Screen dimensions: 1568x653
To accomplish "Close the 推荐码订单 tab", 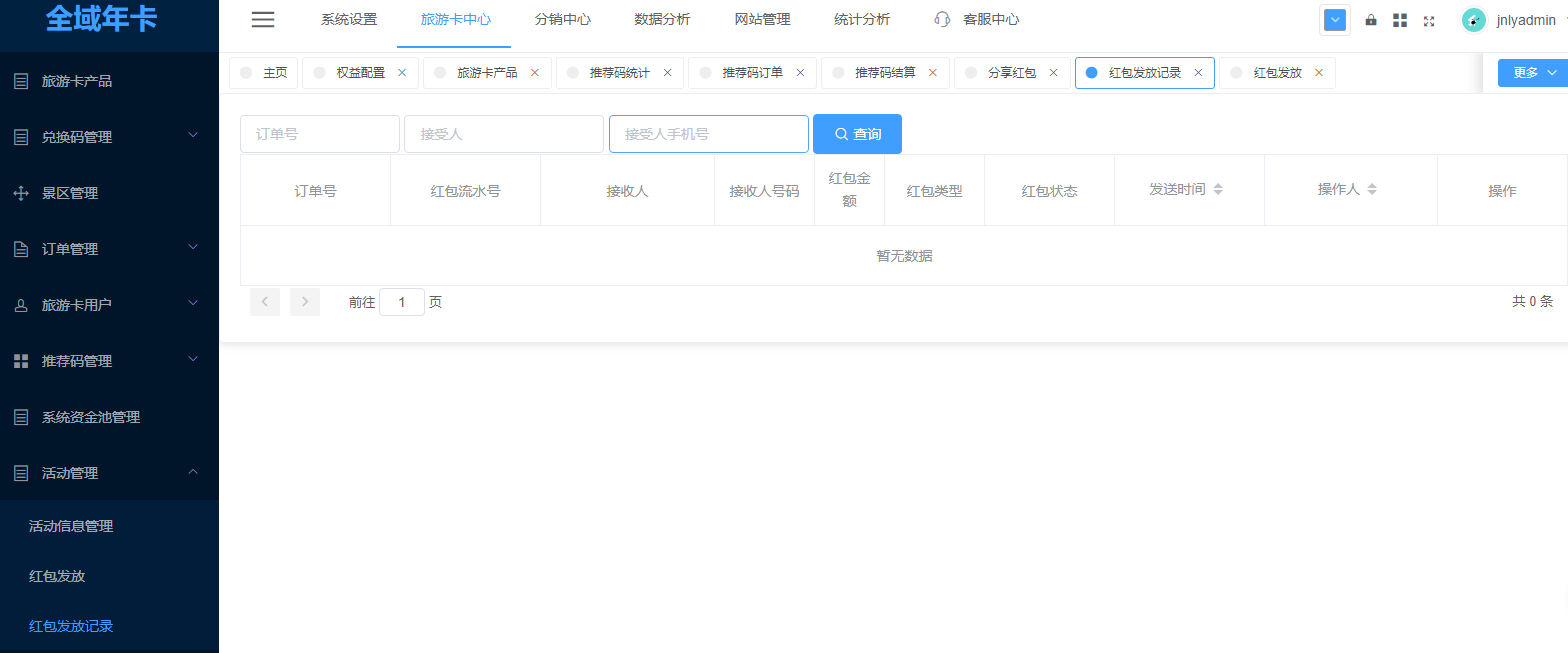I will click(800, 73).
